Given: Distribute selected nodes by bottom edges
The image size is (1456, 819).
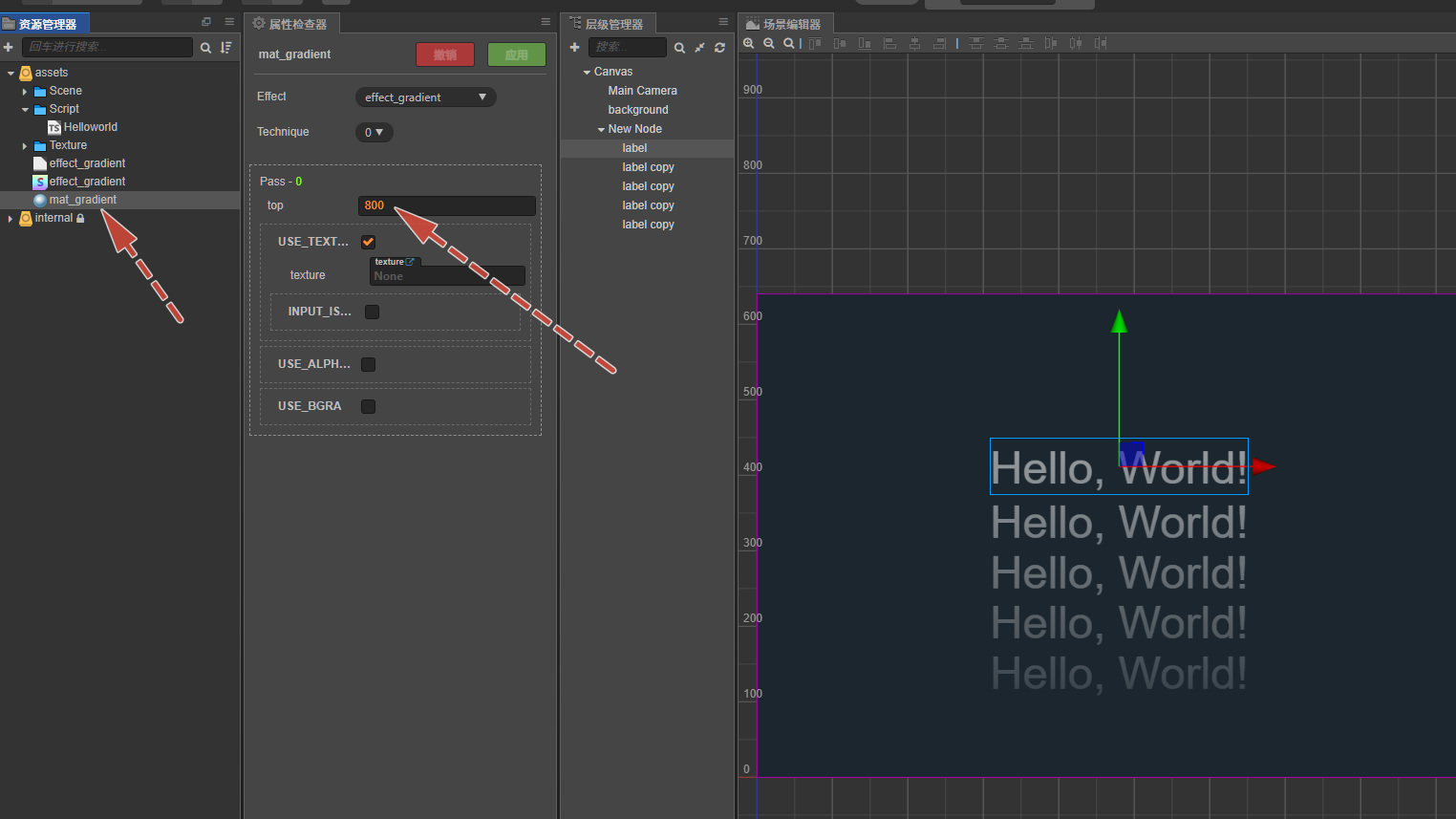Looking at the screenshot, I should pos(1025,44).
